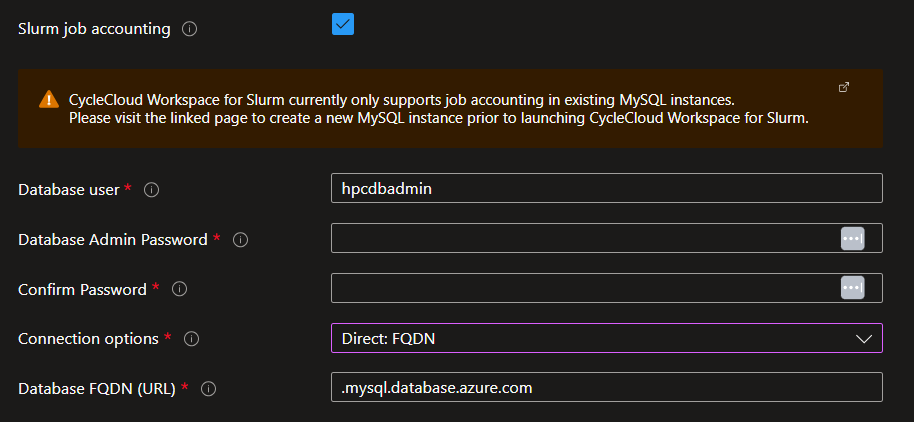The image size is (914, 422).
Task: Click the Connection options label
Action: click(x=88, y=339)
